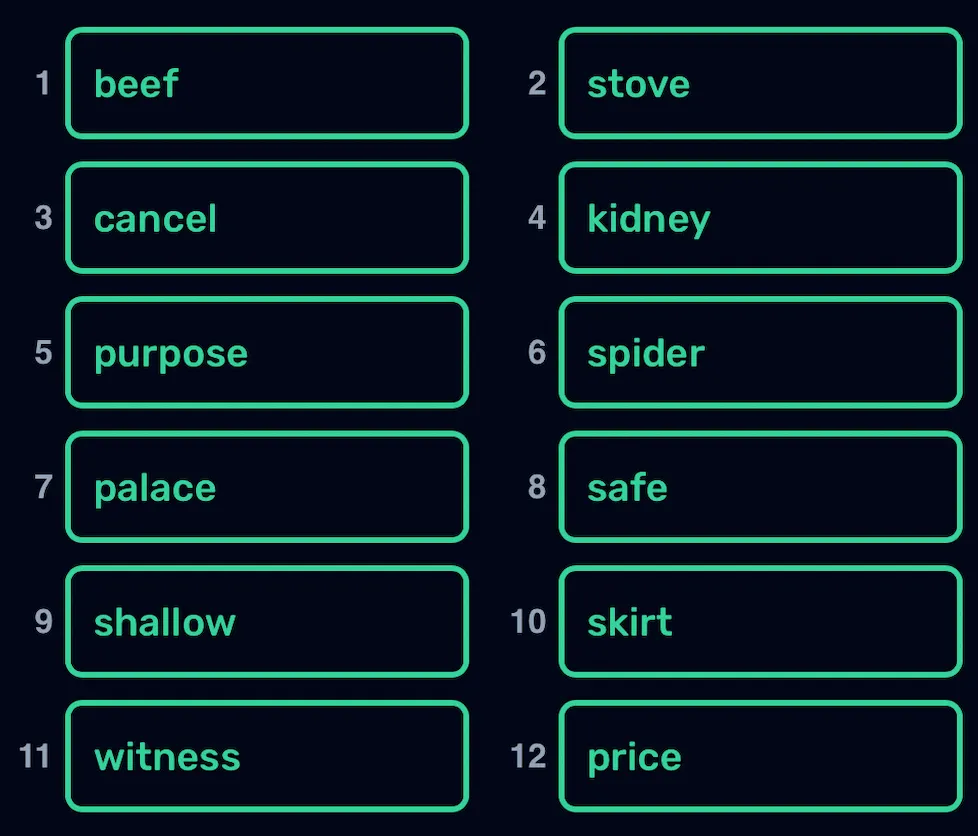This screenshot has width=978, height=836.
Task: Click the 'purpose' word field
Action: (x=267, y=352)
